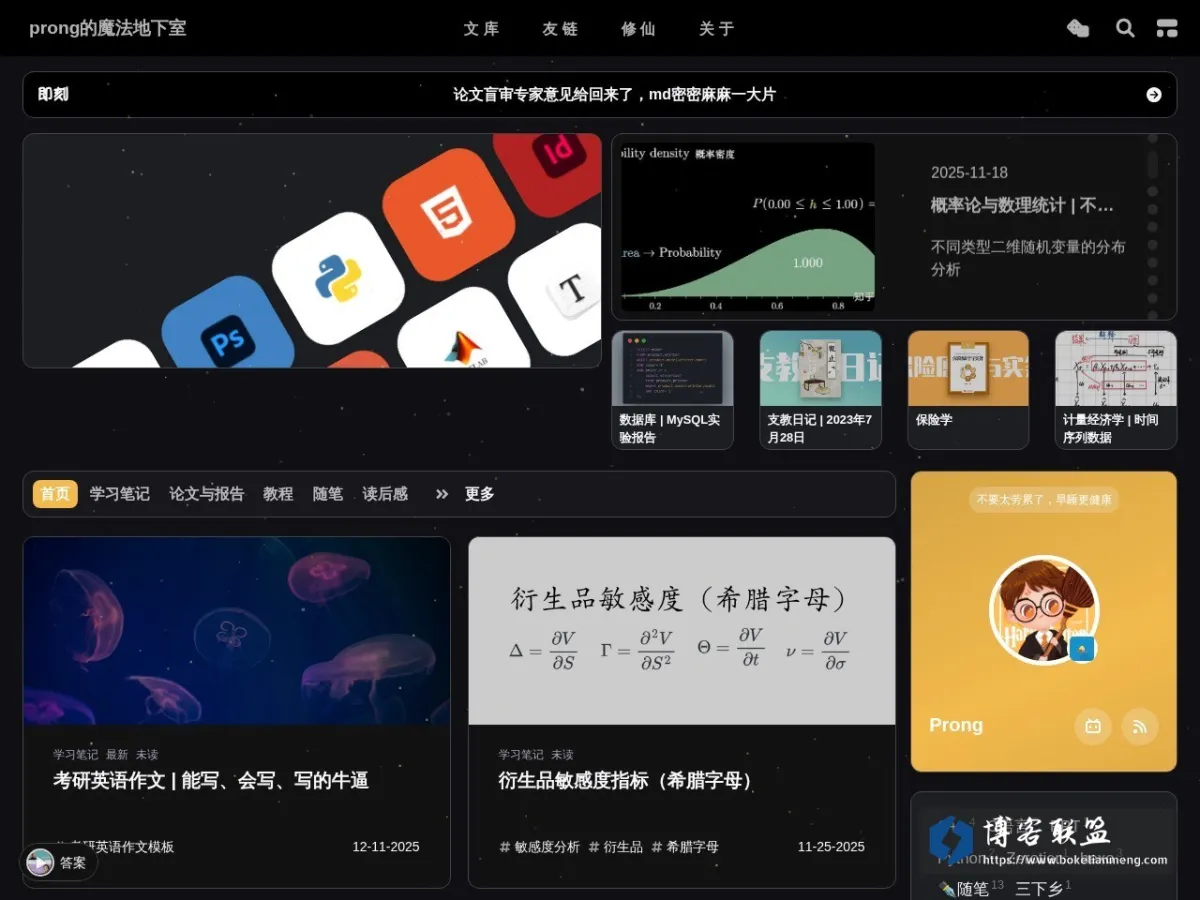The height and width of the screenshot is (900, 1200).
Task: Open the 关于 menu
Action: (x=717, y=29)
